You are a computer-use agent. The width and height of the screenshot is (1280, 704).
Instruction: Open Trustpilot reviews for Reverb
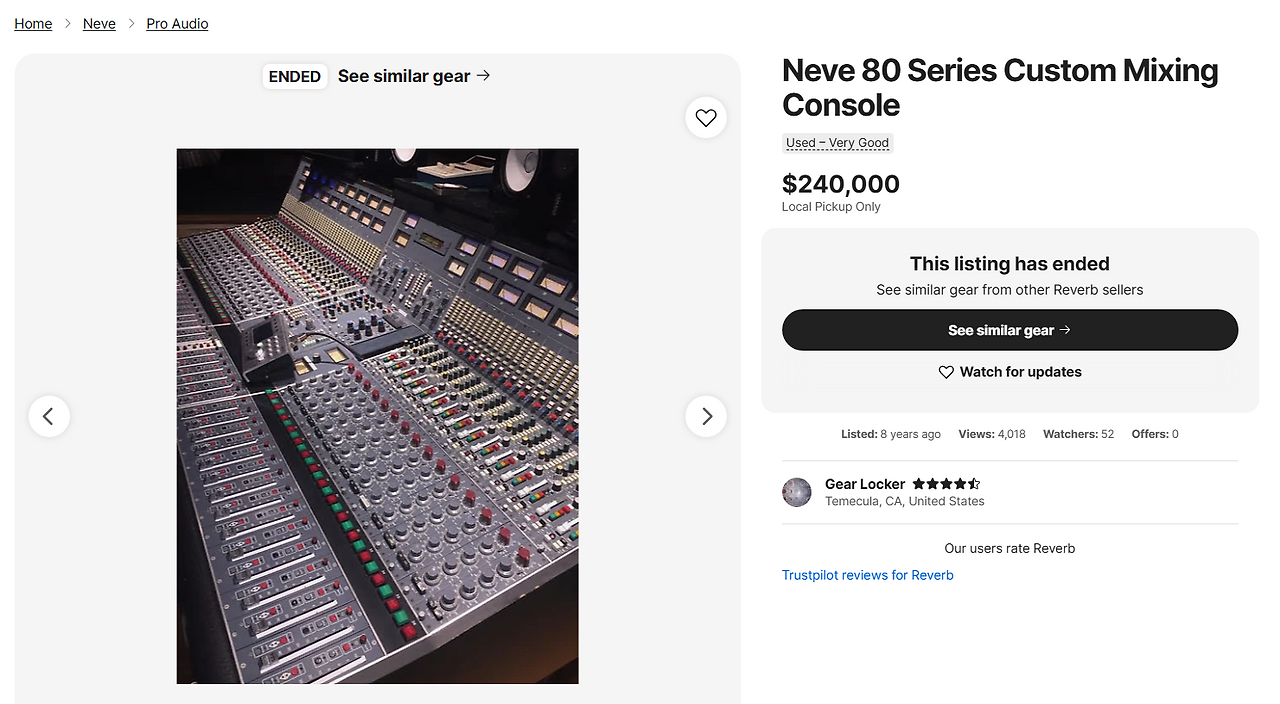click(868, 575)
